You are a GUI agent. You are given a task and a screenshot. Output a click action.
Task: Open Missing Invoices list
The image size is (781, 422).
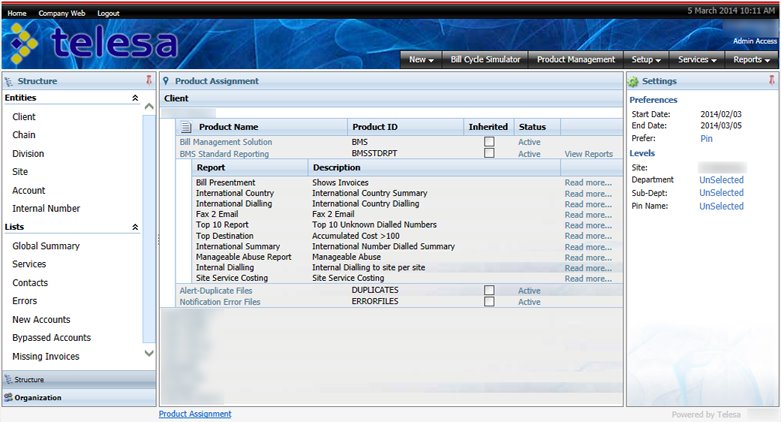45,356
